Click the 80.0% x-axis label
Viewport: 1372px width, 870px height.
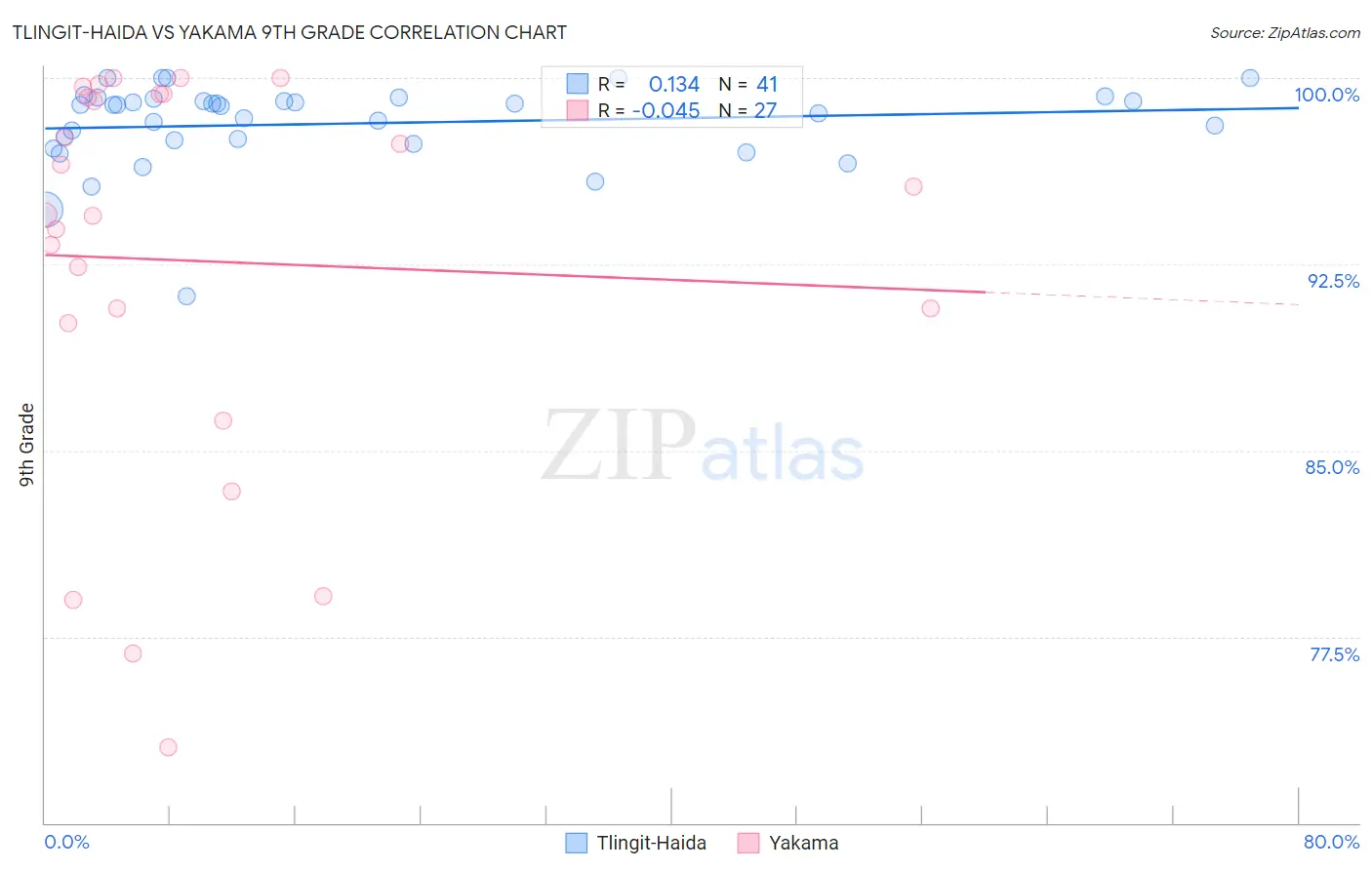click(1331, 842)
